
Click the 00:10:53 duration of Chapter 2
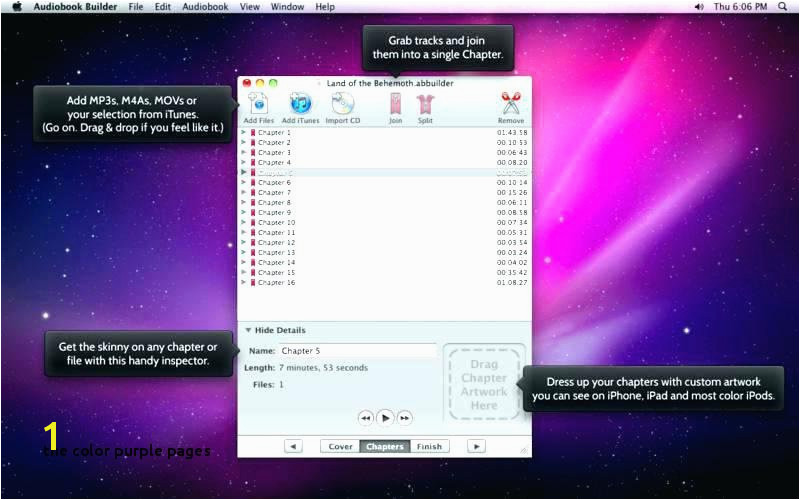(x=512, y=142)
